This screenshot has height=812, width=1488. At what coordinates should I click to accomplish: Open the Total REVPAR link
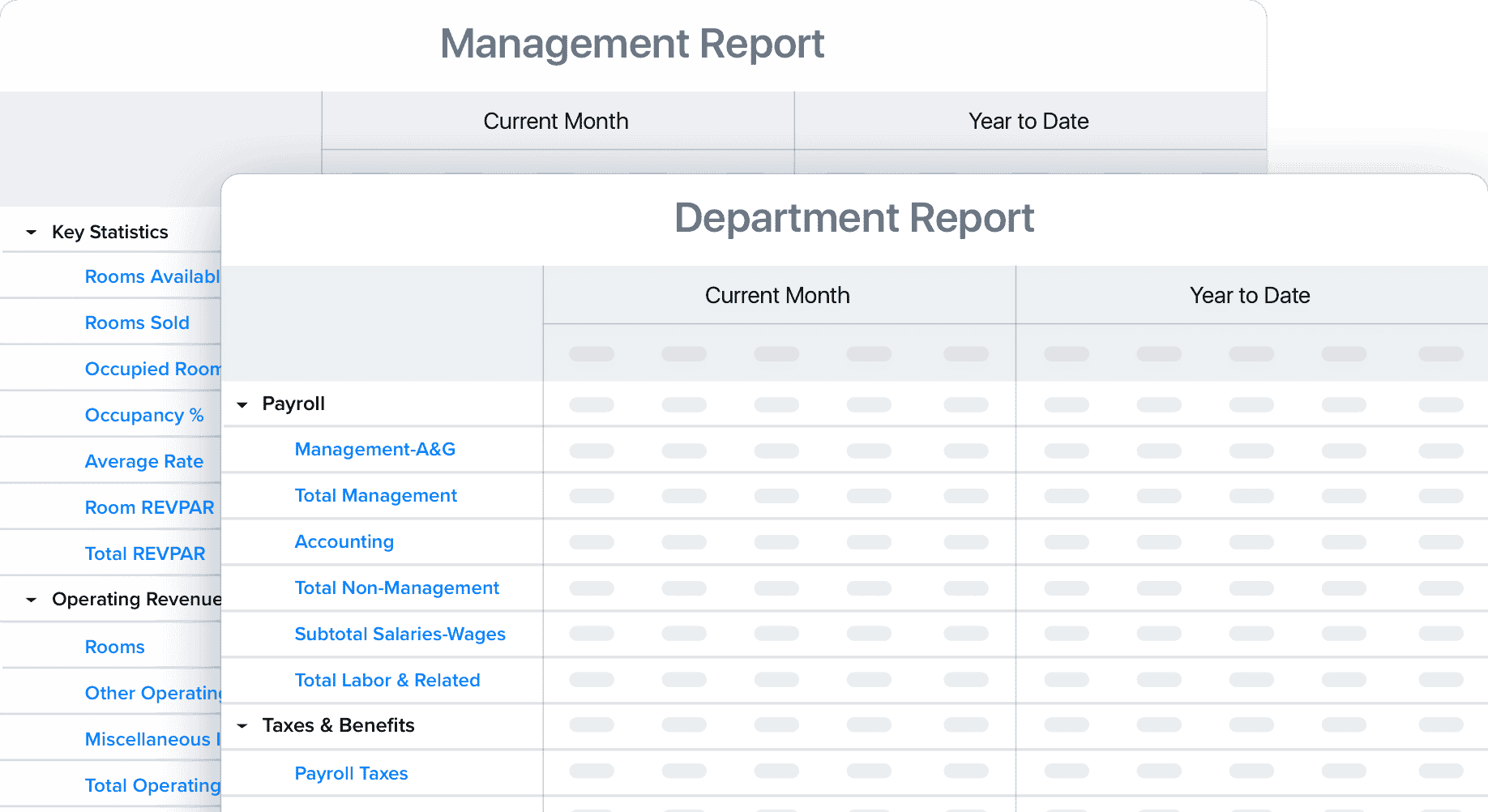(x=145, y=553)
